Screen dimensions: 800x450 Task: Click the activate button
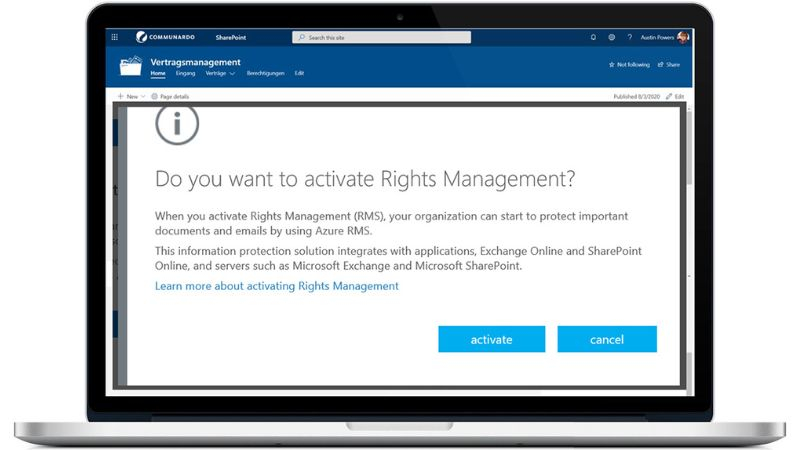pyautogui.click(x=491, y=339)
